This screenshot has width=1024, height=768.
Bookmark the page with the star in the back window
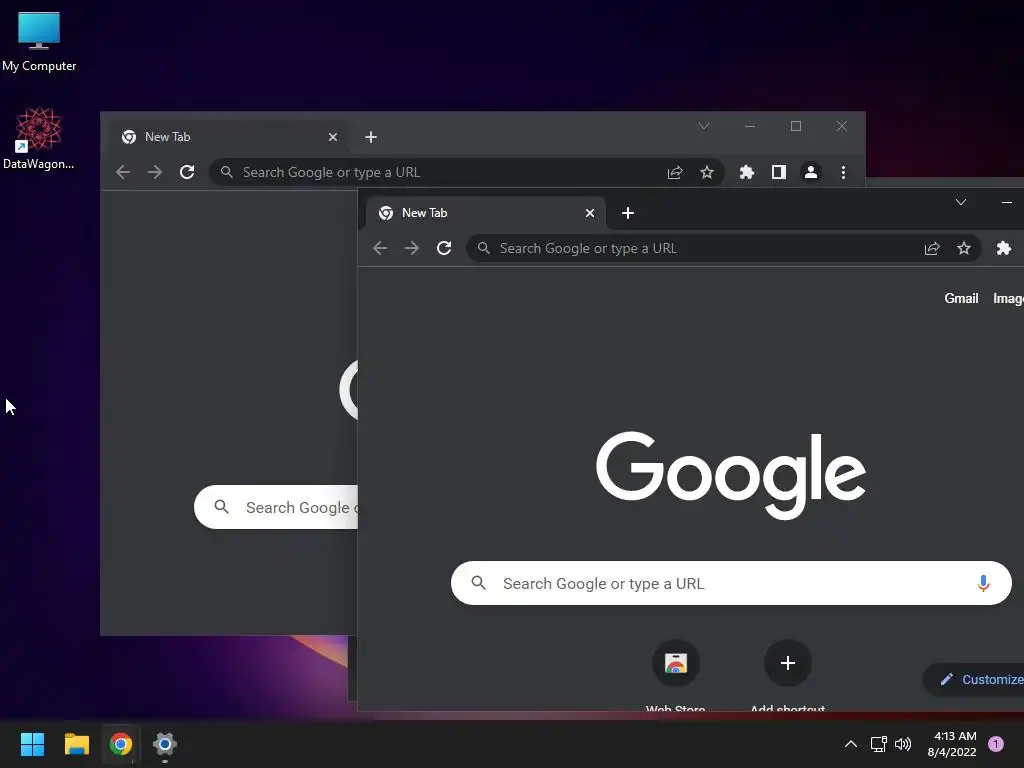pyautogui.click(x=707, y=172)
